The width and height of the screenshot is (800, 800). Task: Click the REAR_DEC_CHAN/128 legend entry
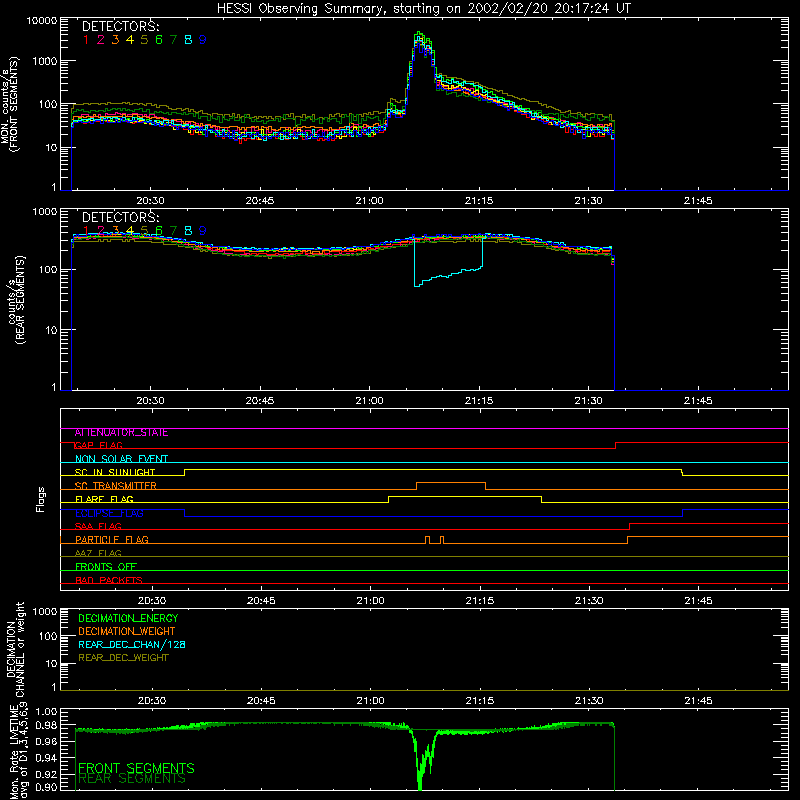click(x=132, y=645)
